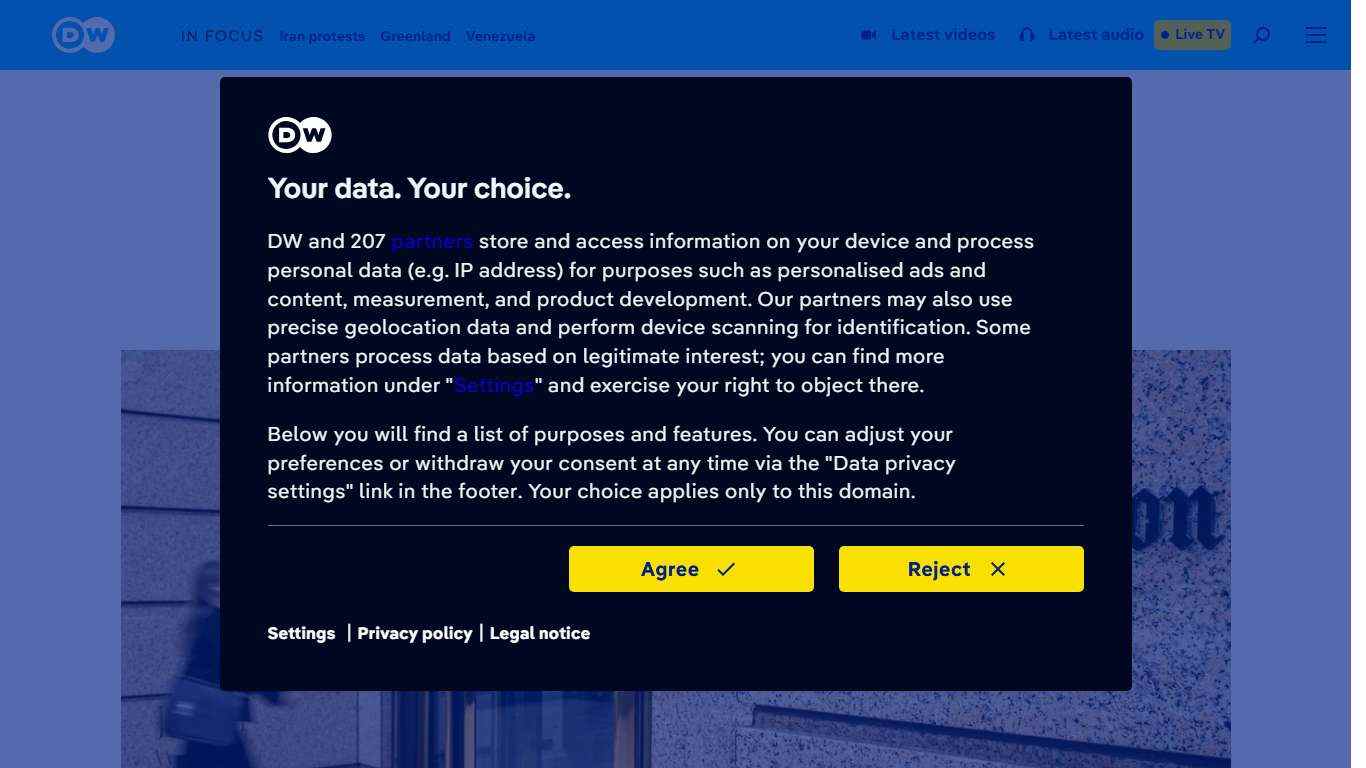Click the X icon on the Reject button
Viewport: 1366px width, 768px height.
[x=998, y=569]
